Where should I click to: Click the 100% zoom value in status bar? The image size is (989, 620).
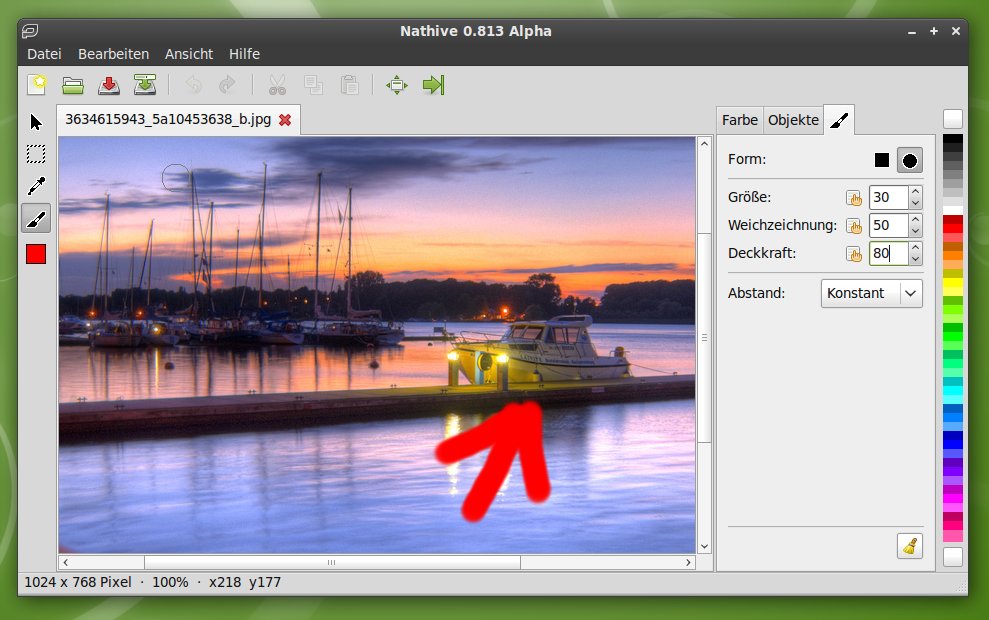170,582
